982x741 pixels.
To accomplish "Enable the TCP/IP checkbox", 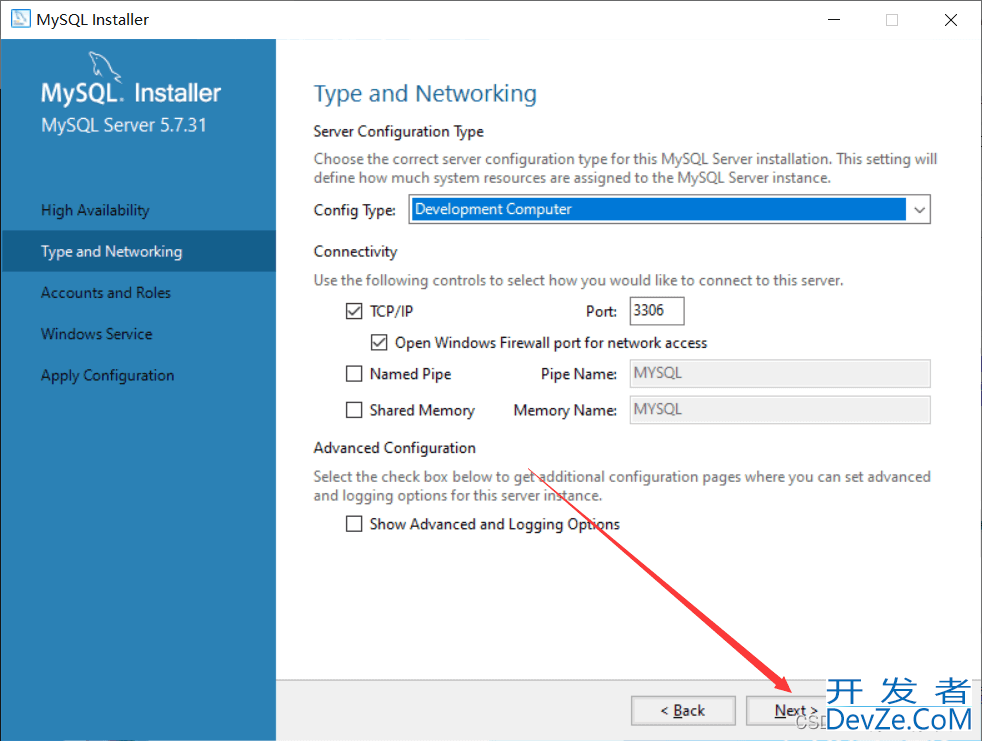I will pos(354,311).
